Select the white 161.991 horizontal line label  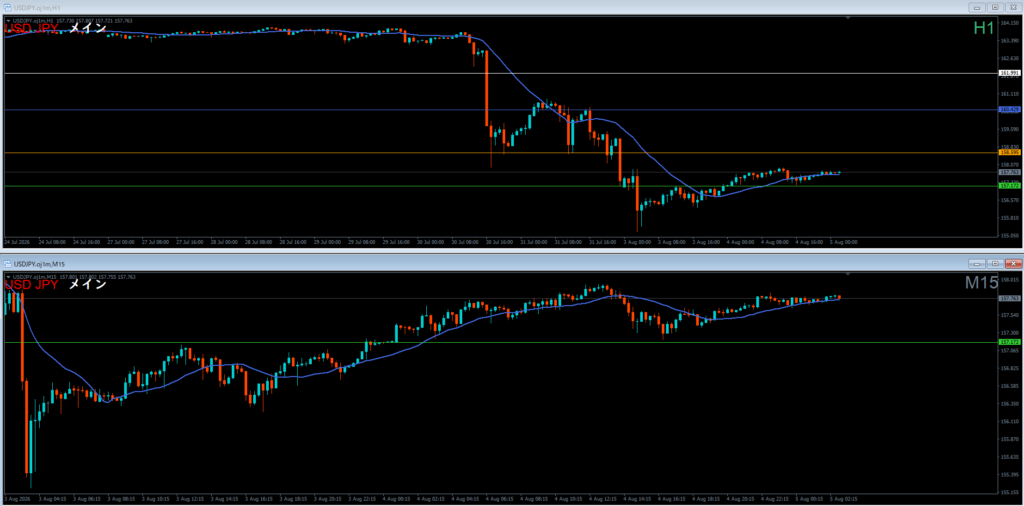click(1010, 73)
